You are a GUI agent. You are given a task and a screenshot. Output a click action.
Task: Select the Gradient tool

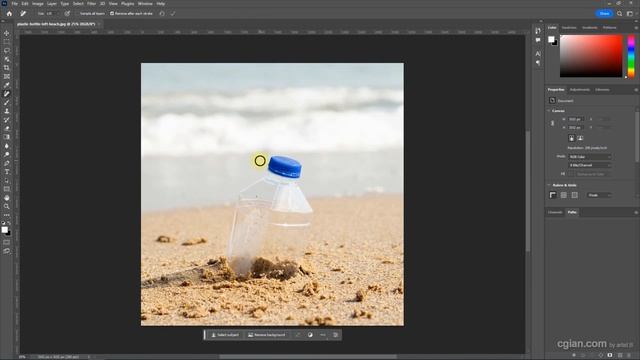[7, 137]
